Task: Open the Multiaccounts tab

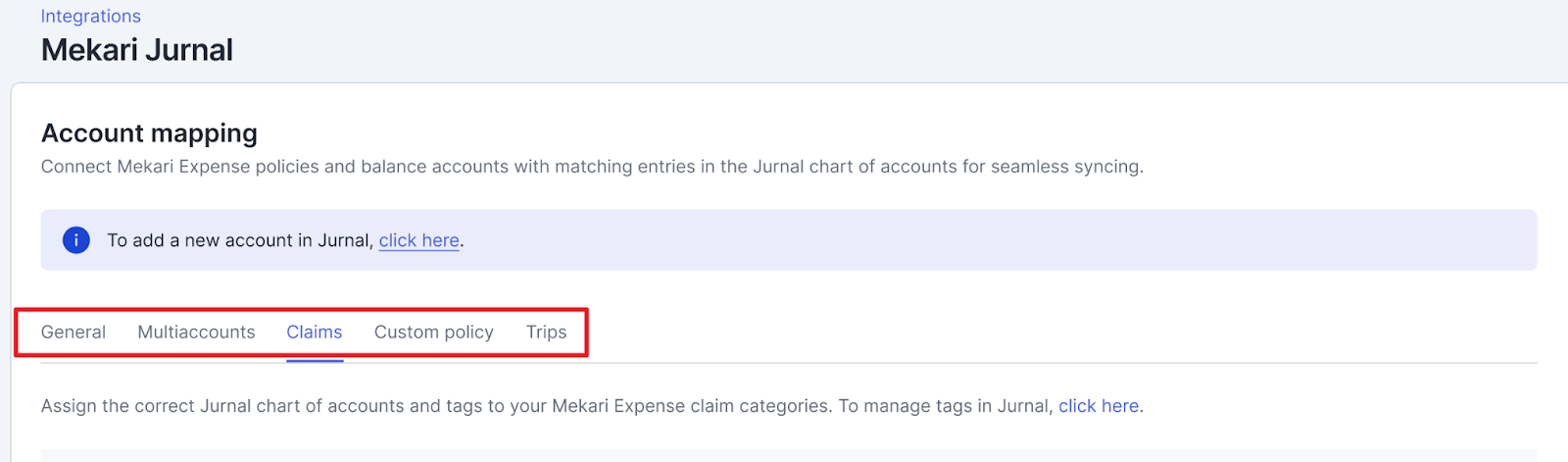Action: 196,333
